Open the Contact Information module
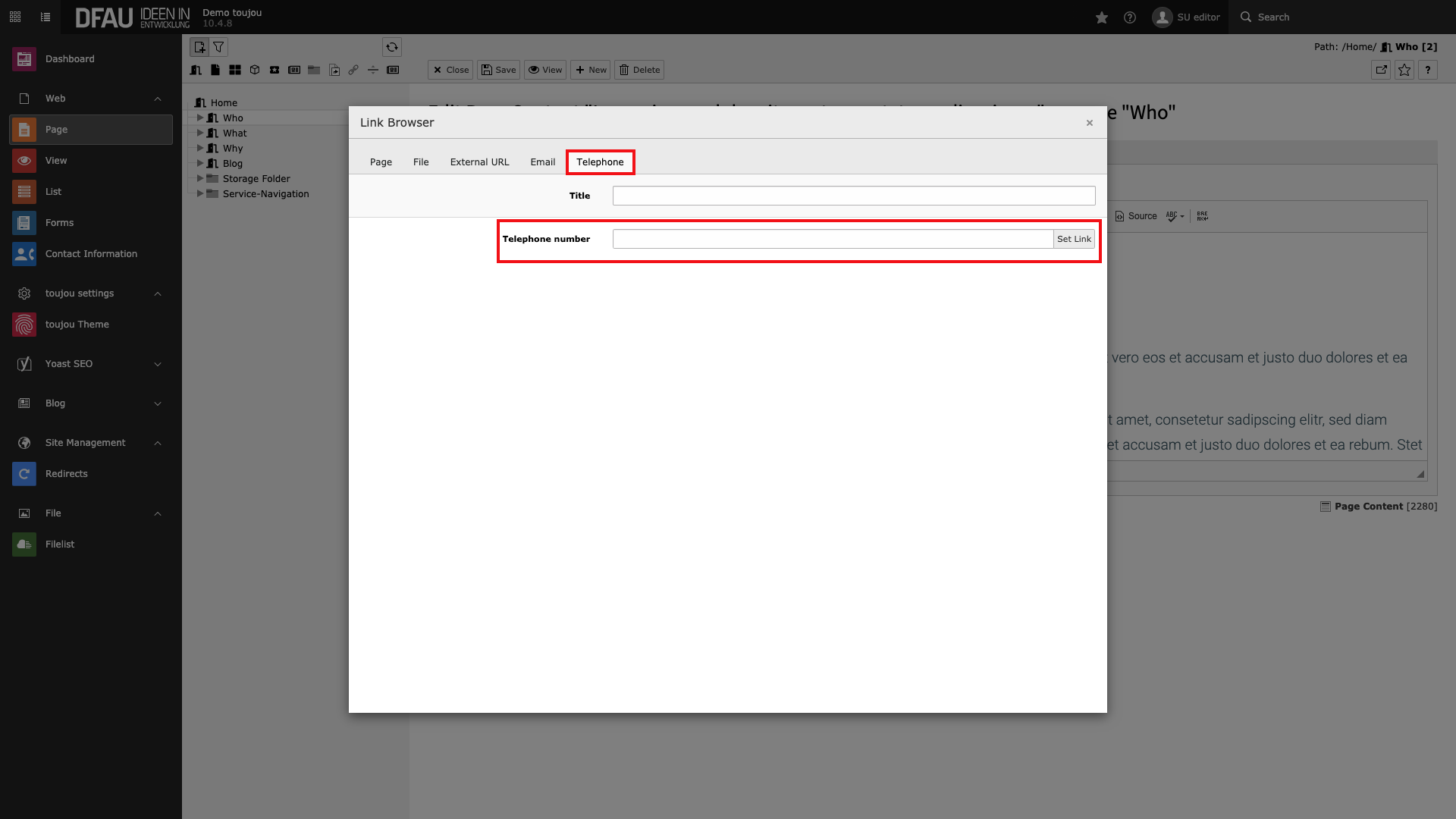Viewport: 1456px width, 819px height. [x=91, y=254]
